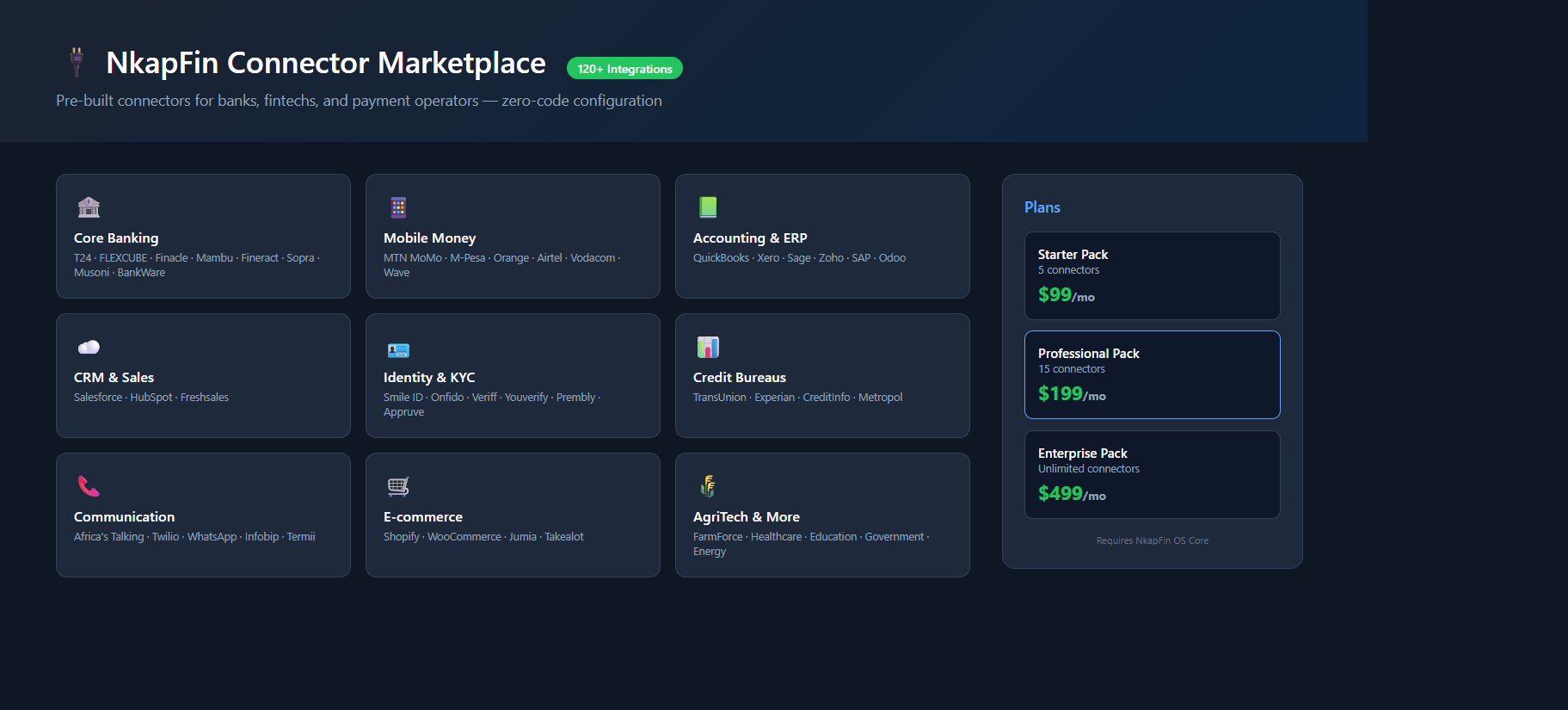Click the E-commerce shopping cart icon
Image resolution: width=1568 pixels, height=710 pixels.
(x=398, y=486)
